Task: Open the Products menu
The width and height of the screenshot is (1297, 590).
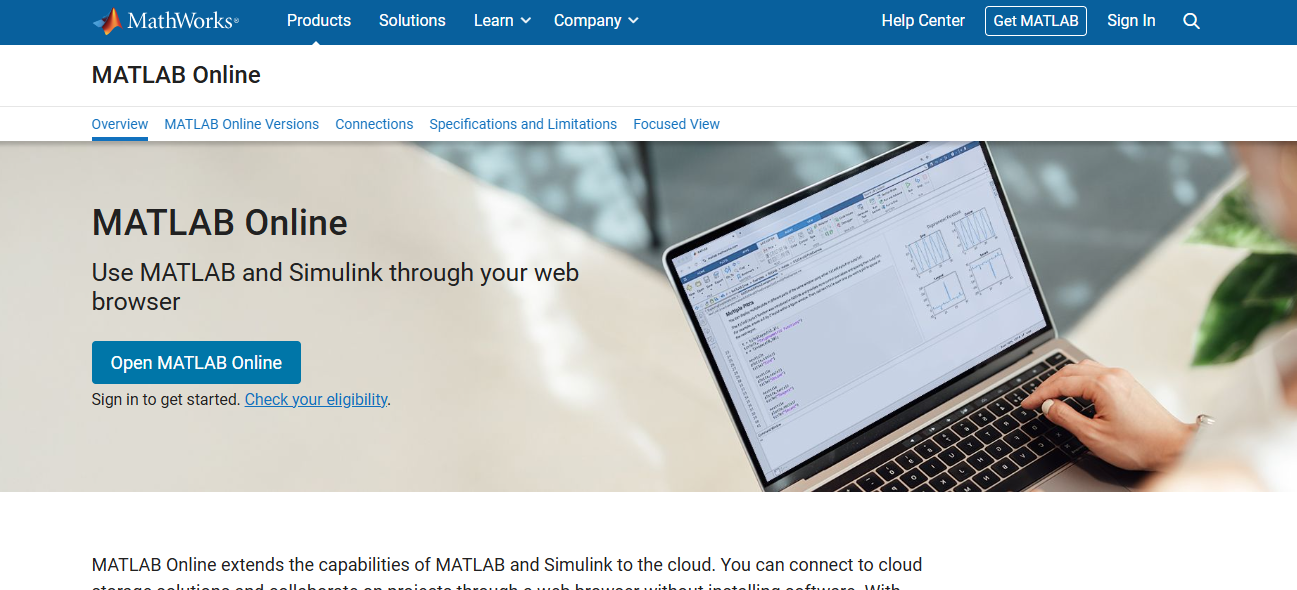Action: pyautogui.click(x=318, y=20)
